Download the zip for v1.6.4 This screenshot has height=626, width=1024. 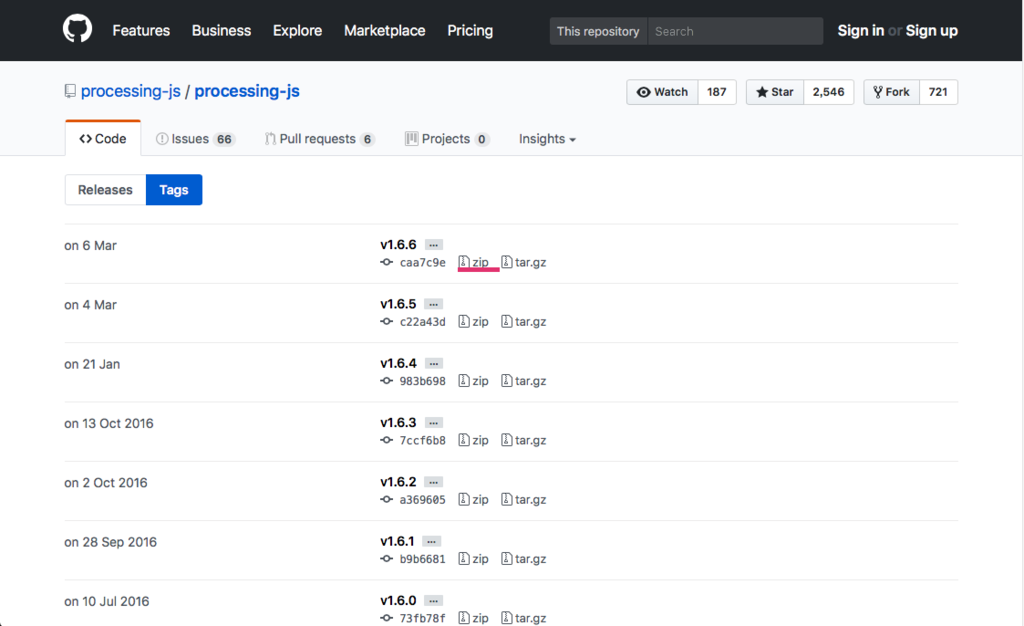click(473, 381)
